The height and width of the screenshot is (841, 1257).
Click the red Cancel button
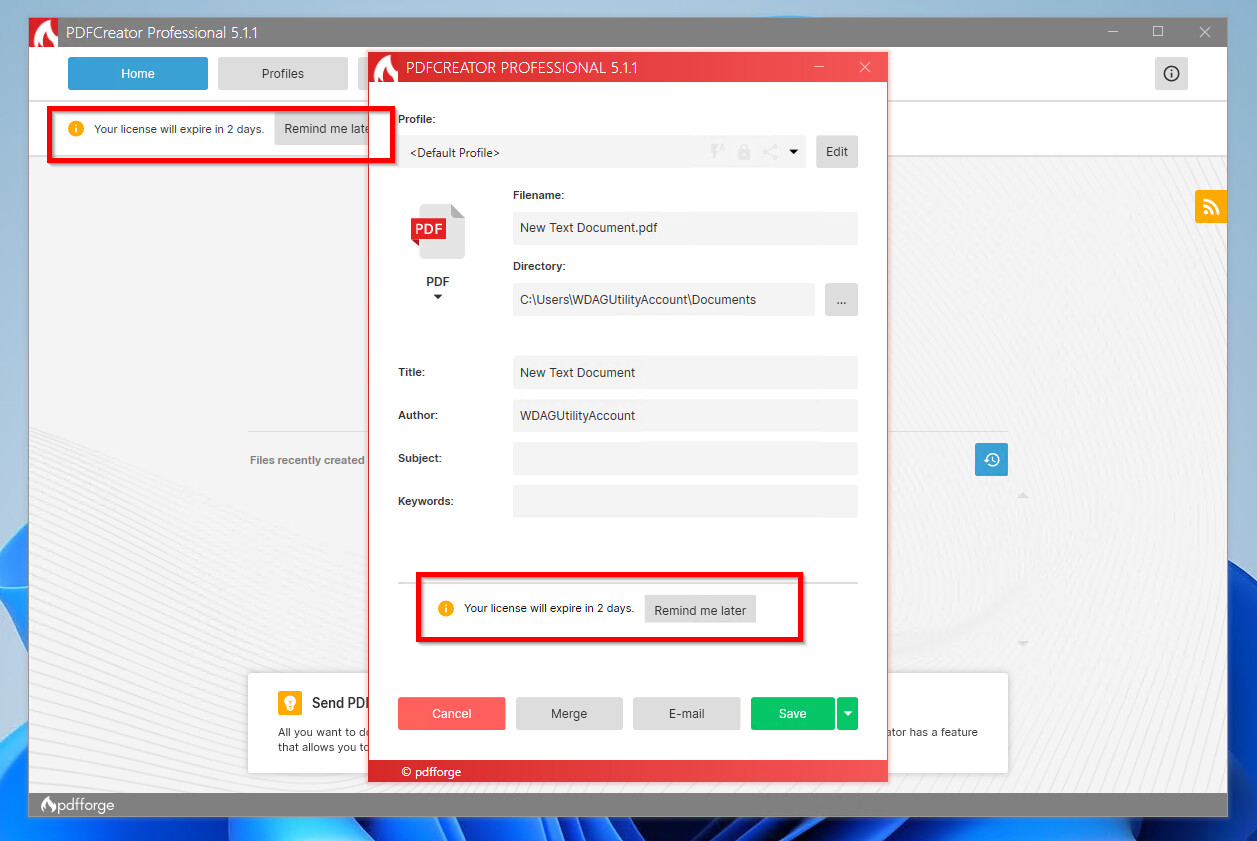(x=452, y=714)
